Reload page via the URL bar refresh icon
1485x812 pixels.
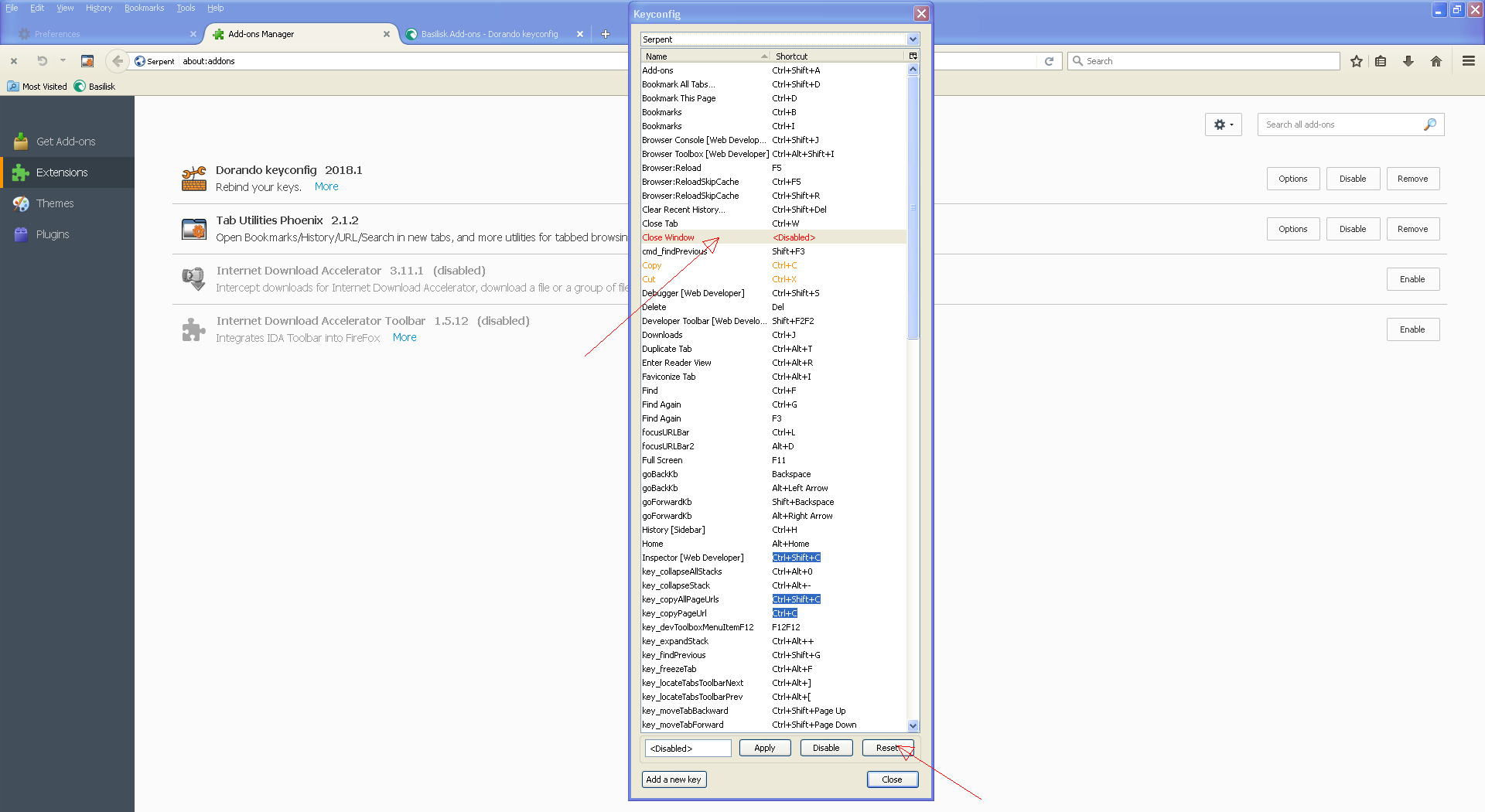tap(1049, 61)
